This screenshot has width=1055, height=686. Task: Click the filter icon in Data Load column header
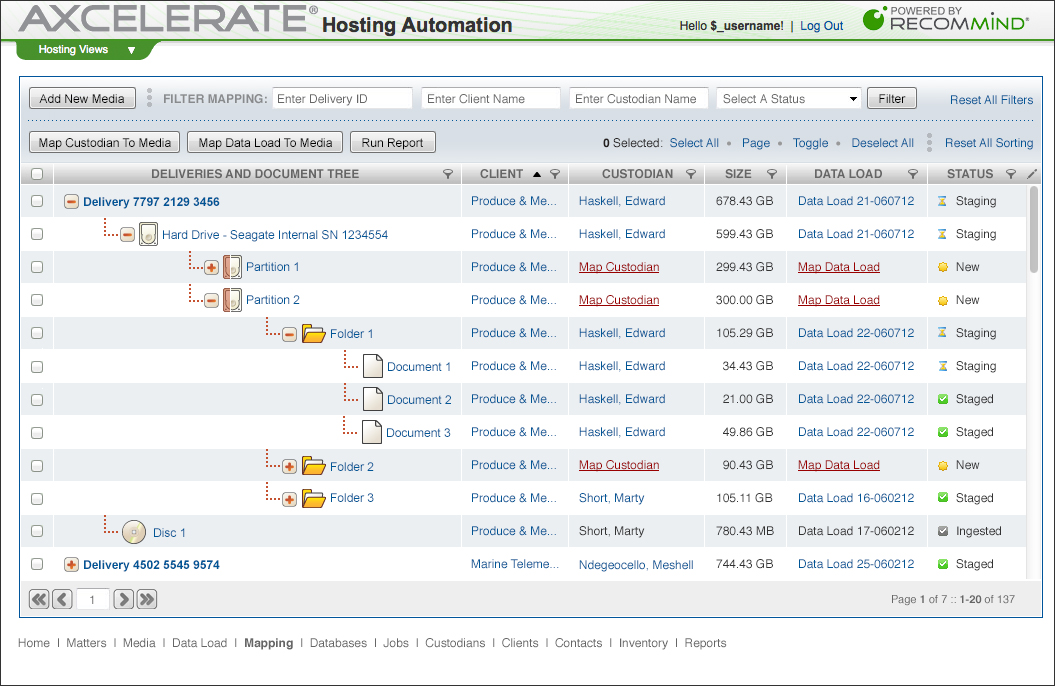[912, 174]
